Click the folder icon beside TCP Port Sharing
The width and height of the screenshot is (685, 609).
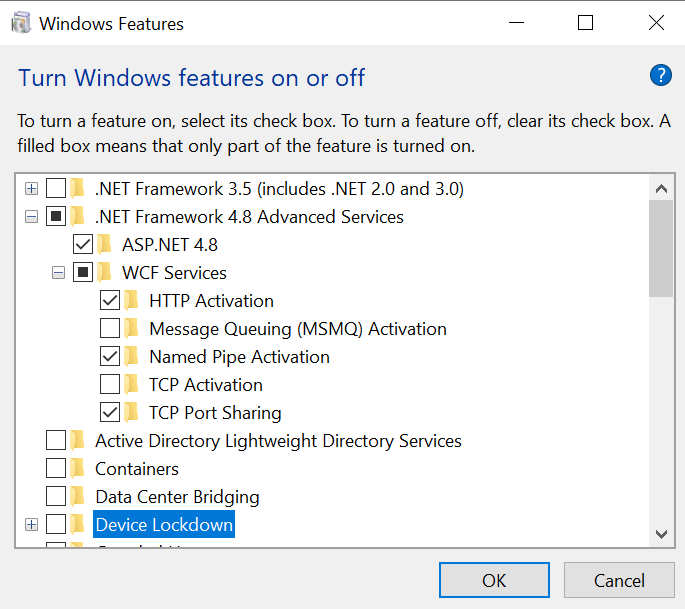click(x=132, y=413)
